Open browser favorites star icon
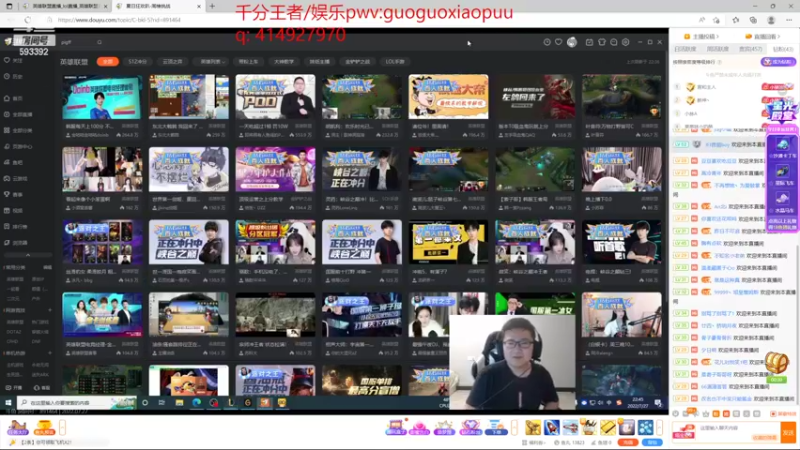Viewport: 800px width, 450px height. [x=735, y=20]
